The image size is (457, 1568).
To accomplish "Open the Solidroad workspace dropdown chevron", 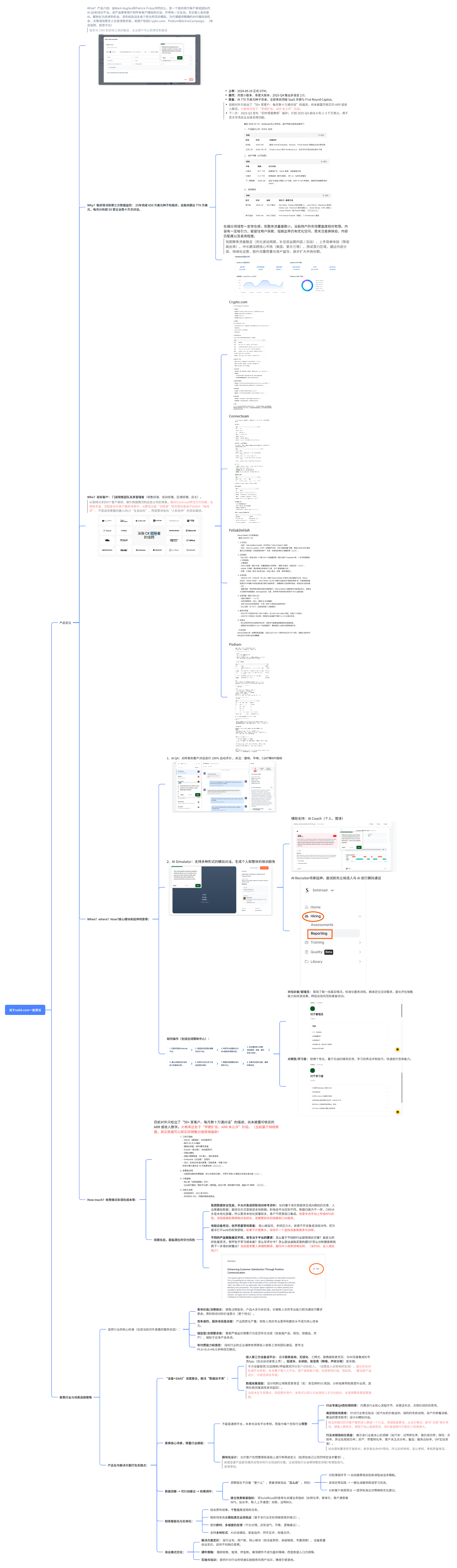I will click(332, 890).
